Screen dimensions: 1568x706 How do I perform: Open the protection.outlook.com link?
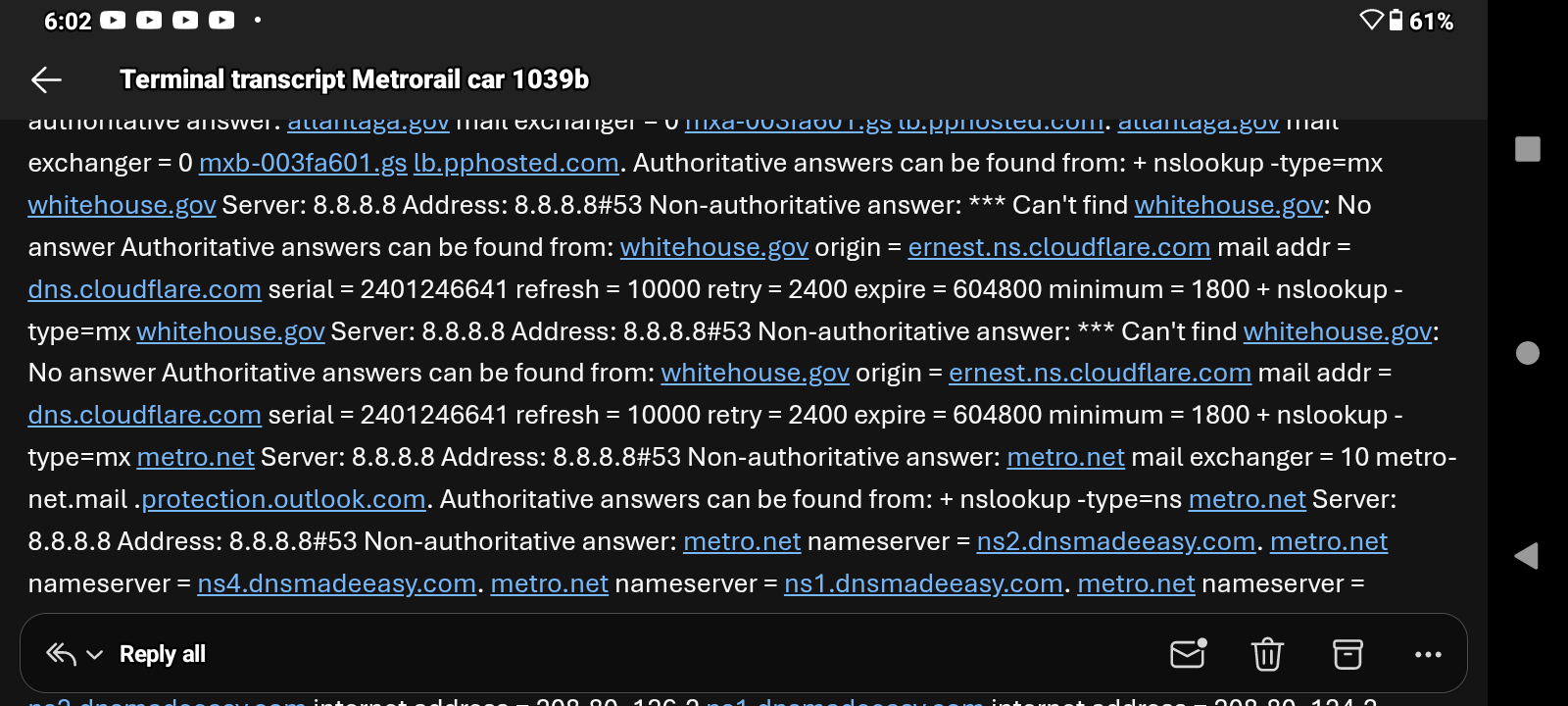283,499
